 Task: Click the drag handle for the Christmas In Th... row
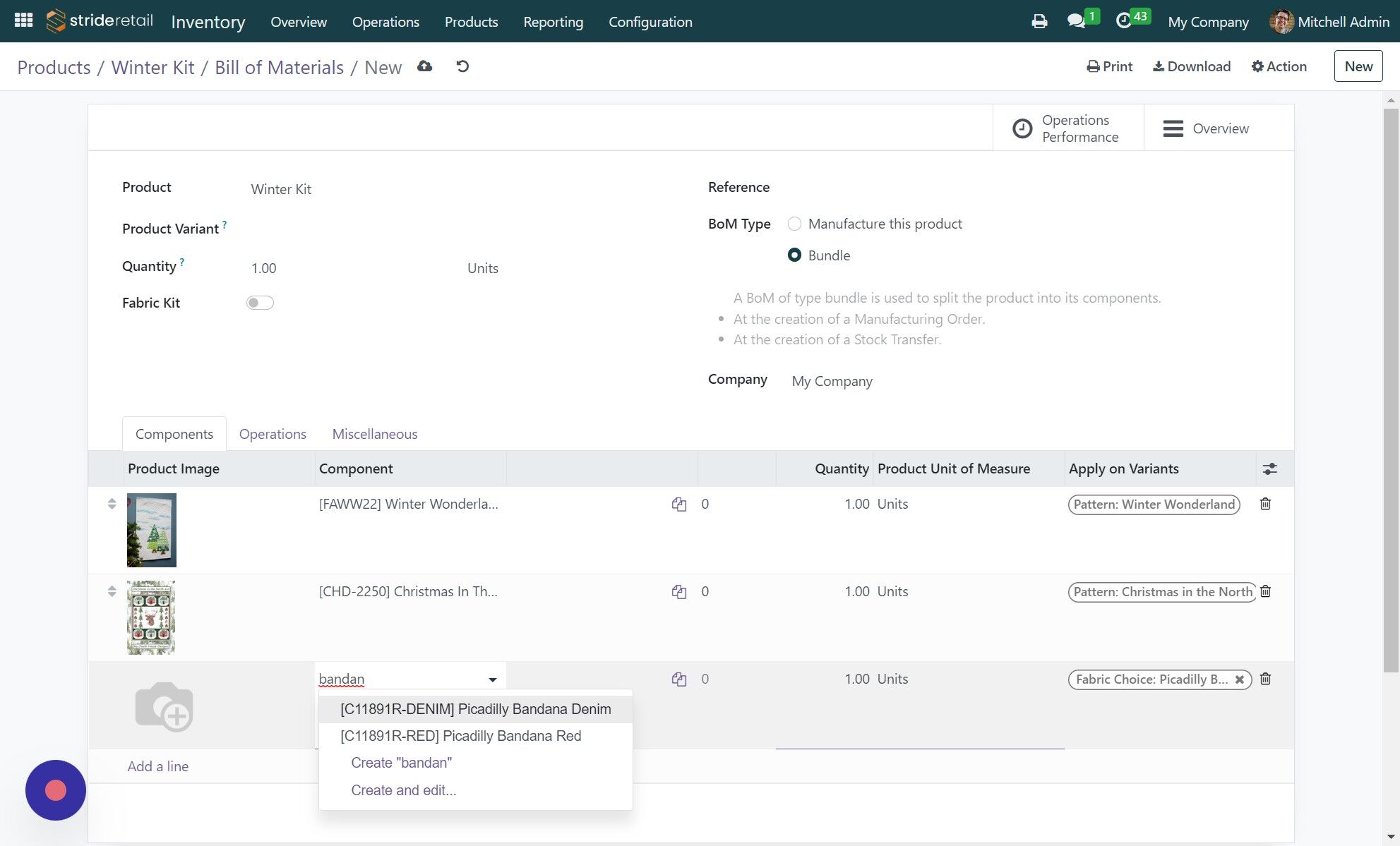[112, 591]
